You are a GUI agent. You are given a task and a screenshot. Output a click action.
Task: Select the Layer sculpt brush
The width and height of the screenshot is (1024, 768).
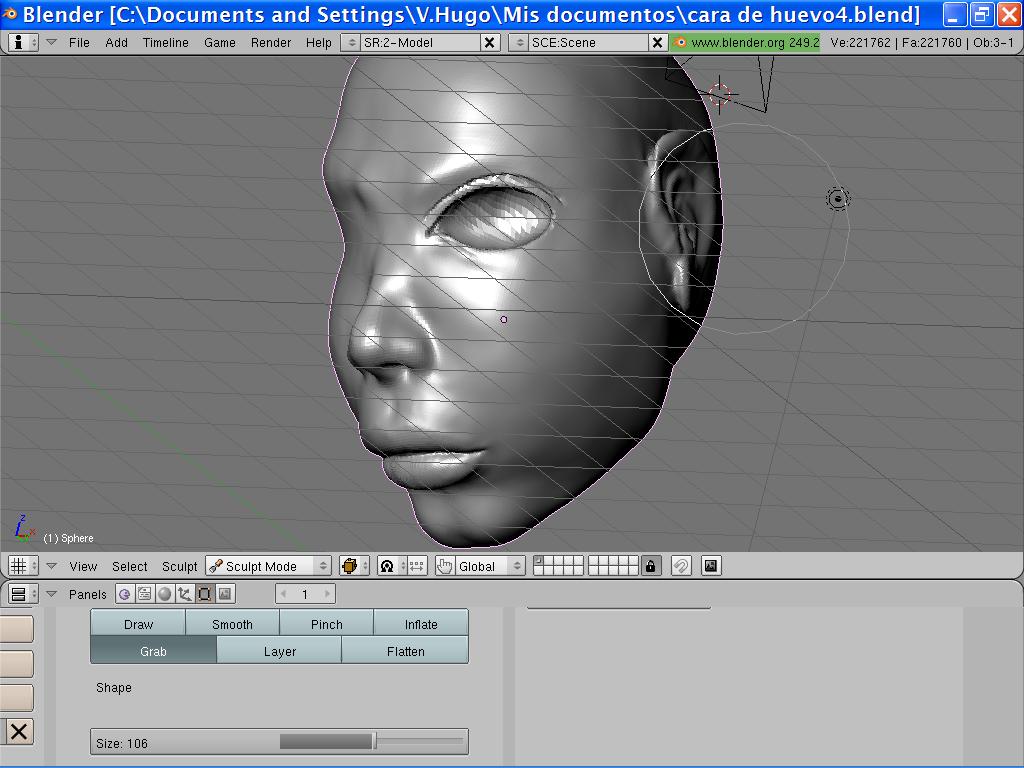(x=280, y=651)
